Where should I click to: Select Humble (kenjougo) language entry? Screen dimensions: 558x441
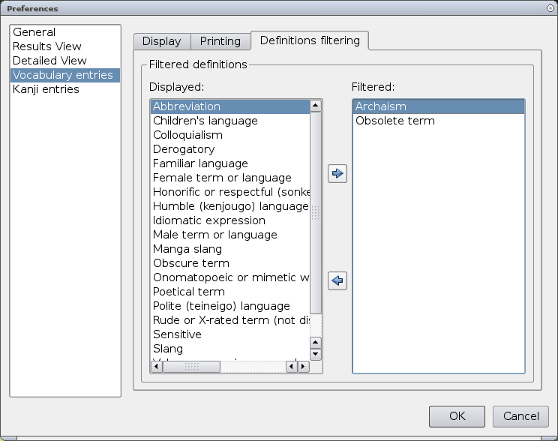(230, 206)
